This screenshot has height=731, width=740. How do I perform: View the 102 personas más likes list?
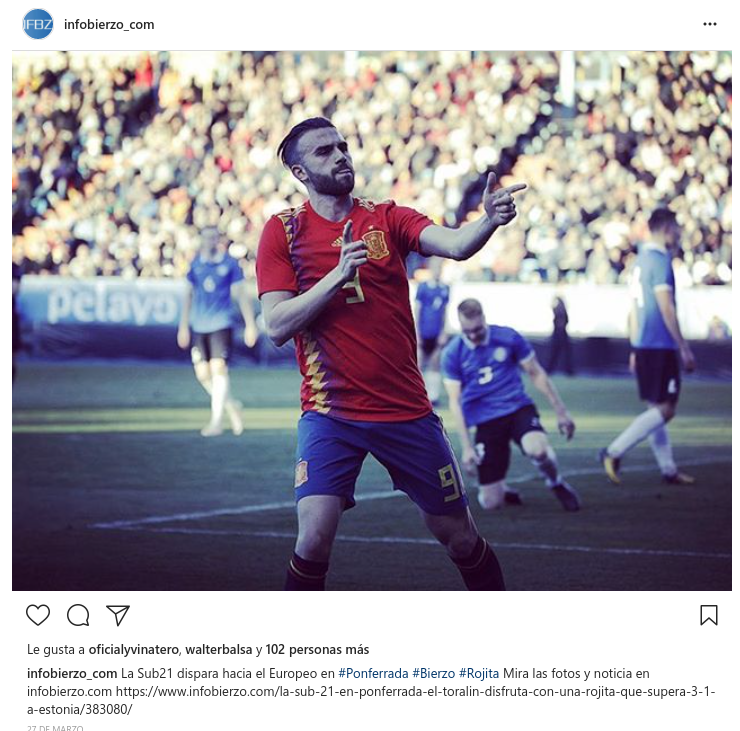317,650
